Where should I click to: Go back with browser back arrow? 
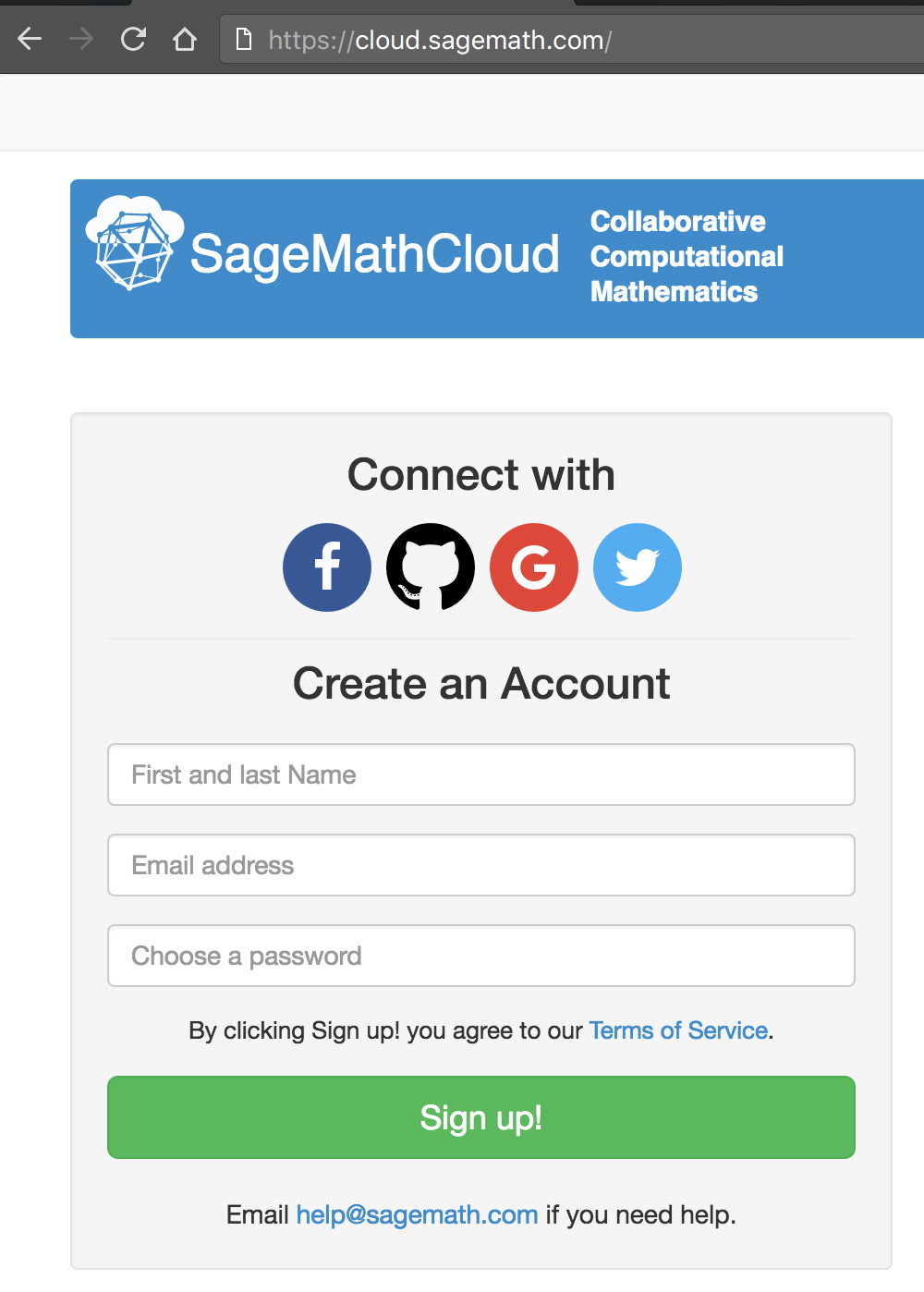click(30, 39)
